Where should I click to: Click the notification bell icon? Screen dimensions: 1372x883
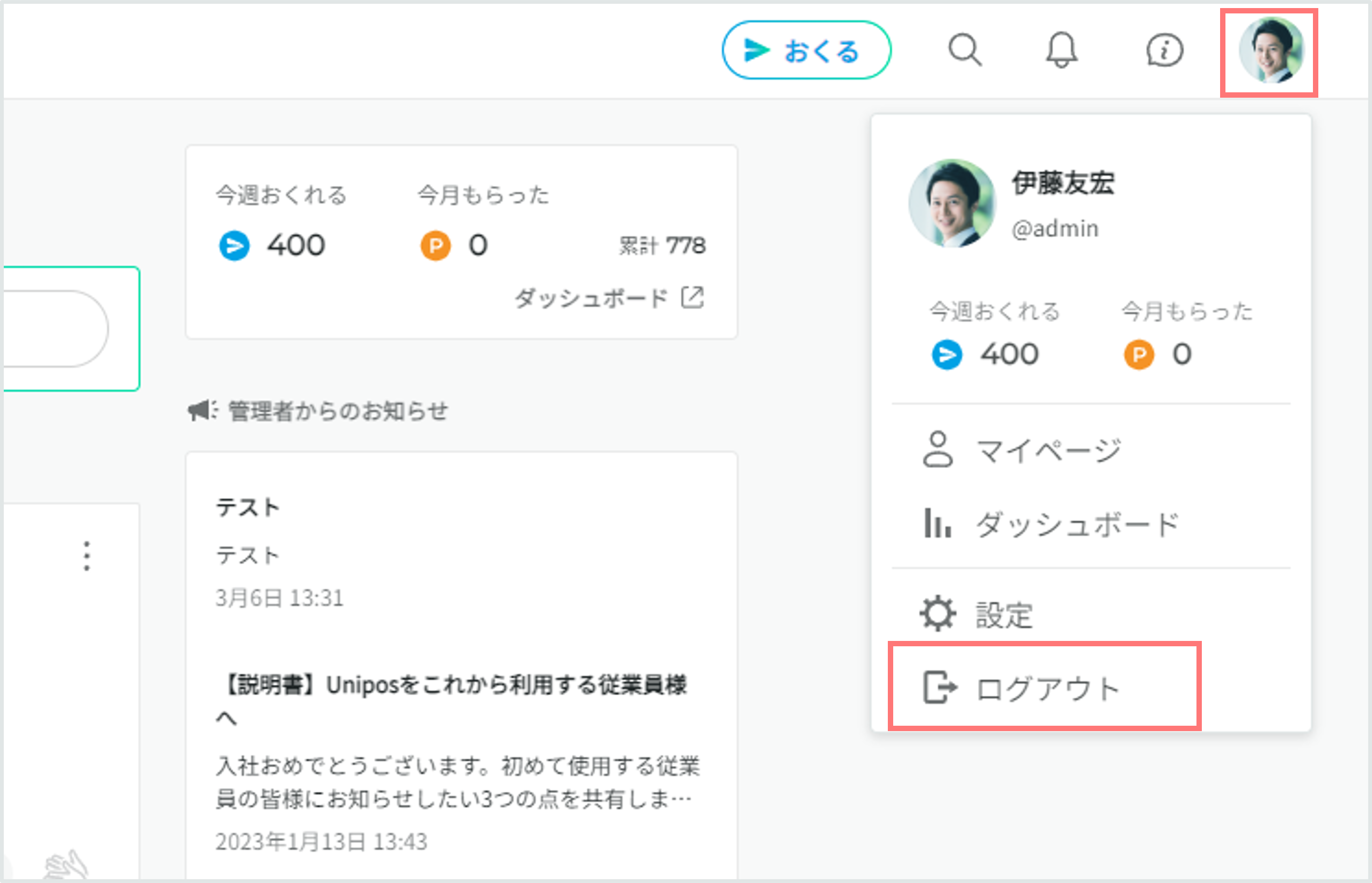click(x=1062, y=50)
